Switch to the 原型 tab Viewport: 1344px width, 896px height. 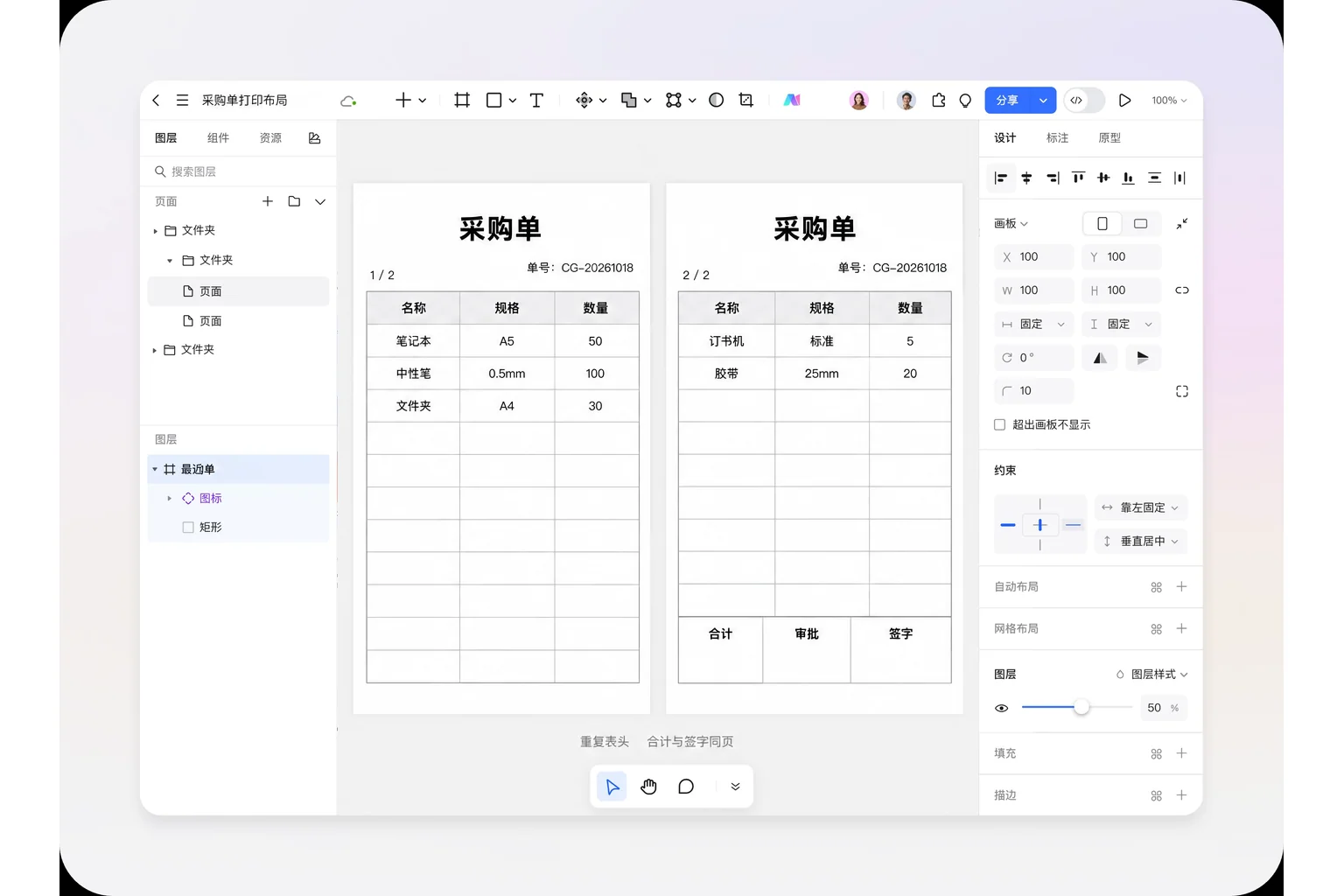tap(1109, 138)
